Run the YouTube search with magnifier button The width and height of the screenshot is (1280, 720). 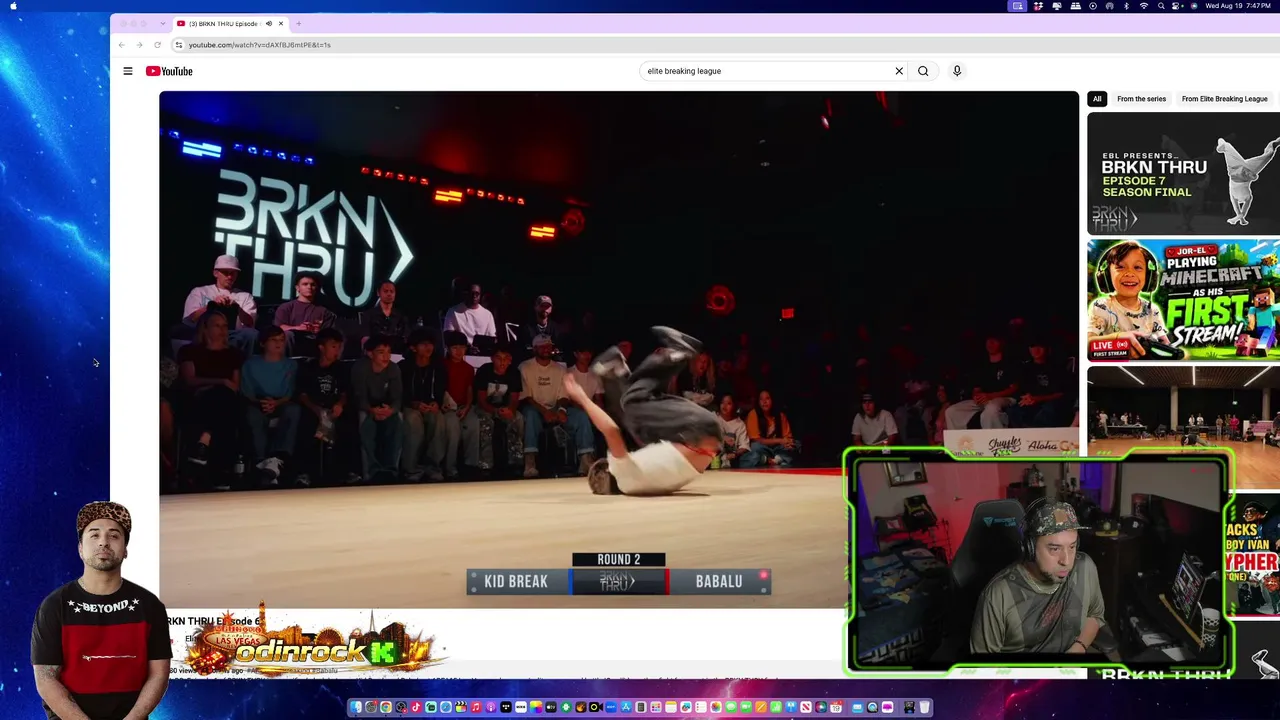point(923,71)
